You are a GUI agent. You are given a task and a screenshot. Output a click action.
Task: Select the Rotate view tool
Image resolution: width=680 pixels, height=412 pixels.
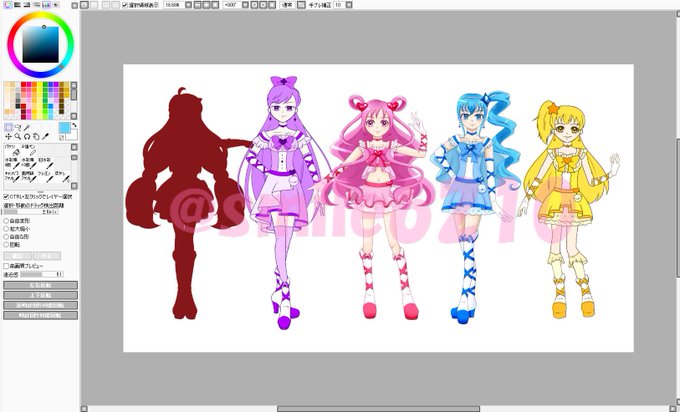[27, 137]
